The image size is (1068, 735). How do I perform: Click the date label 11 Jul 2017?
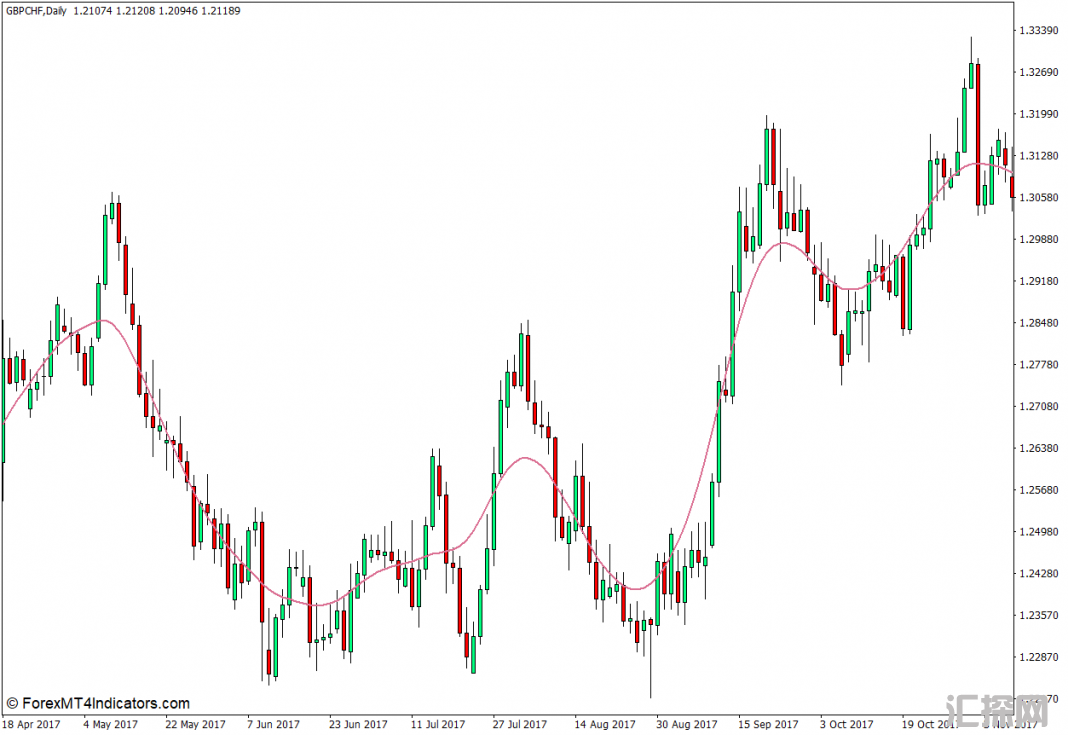(438, 724)
